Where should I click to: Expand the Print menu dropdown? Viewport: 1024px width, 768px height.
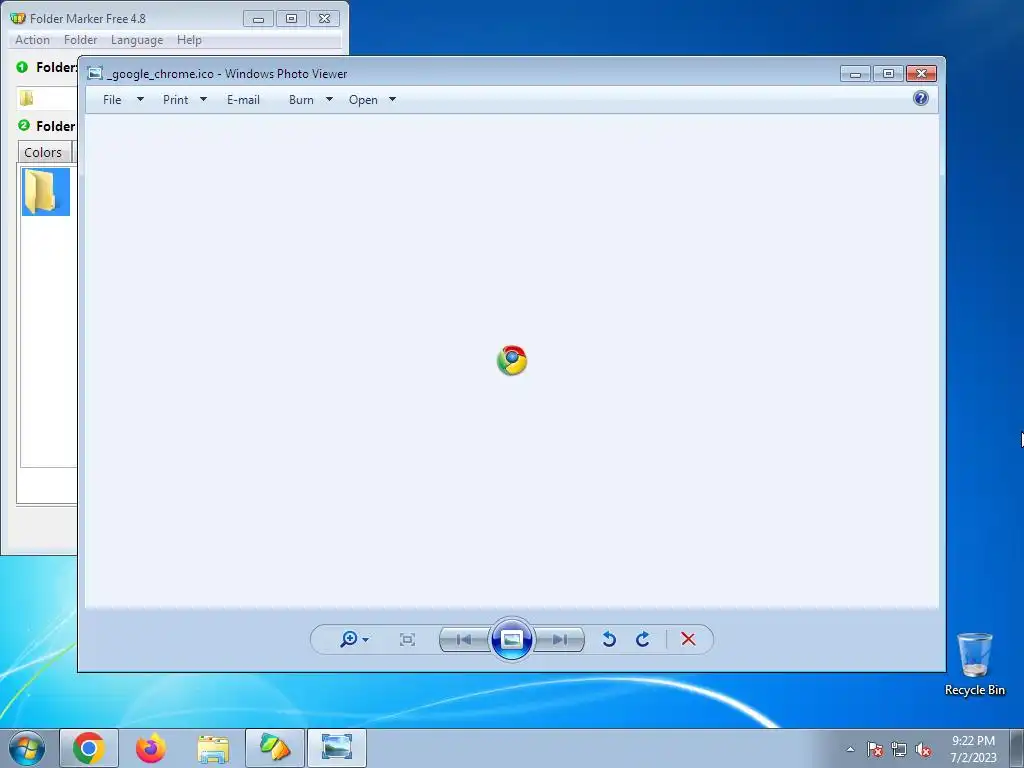203,99
